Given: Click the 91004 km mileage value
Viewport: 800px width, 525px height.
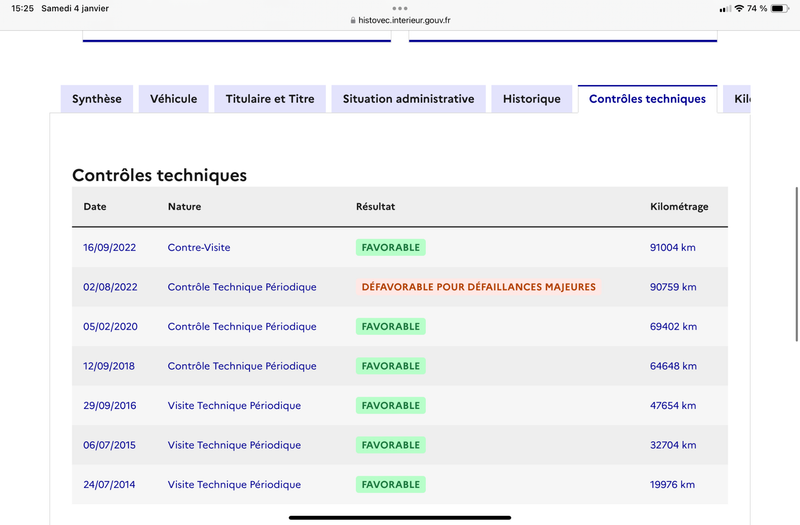Looking at the screenshot, I should coord(672,247).
